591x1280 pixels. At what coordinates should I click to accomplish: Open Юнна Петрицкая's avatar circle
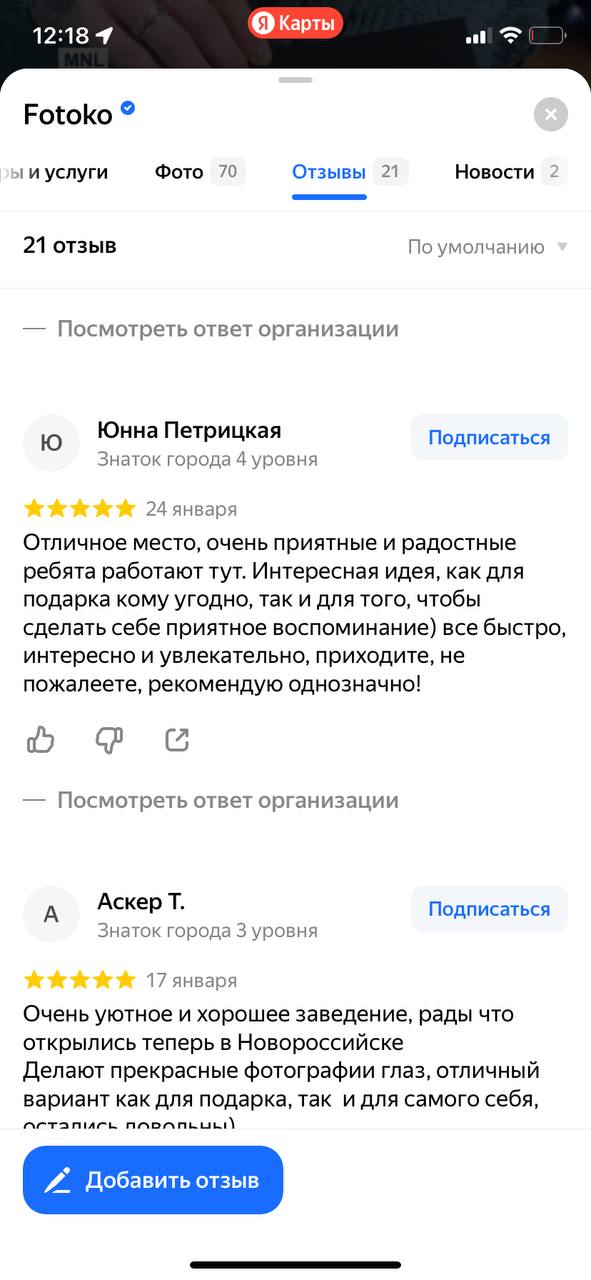[x=51, y=443]
